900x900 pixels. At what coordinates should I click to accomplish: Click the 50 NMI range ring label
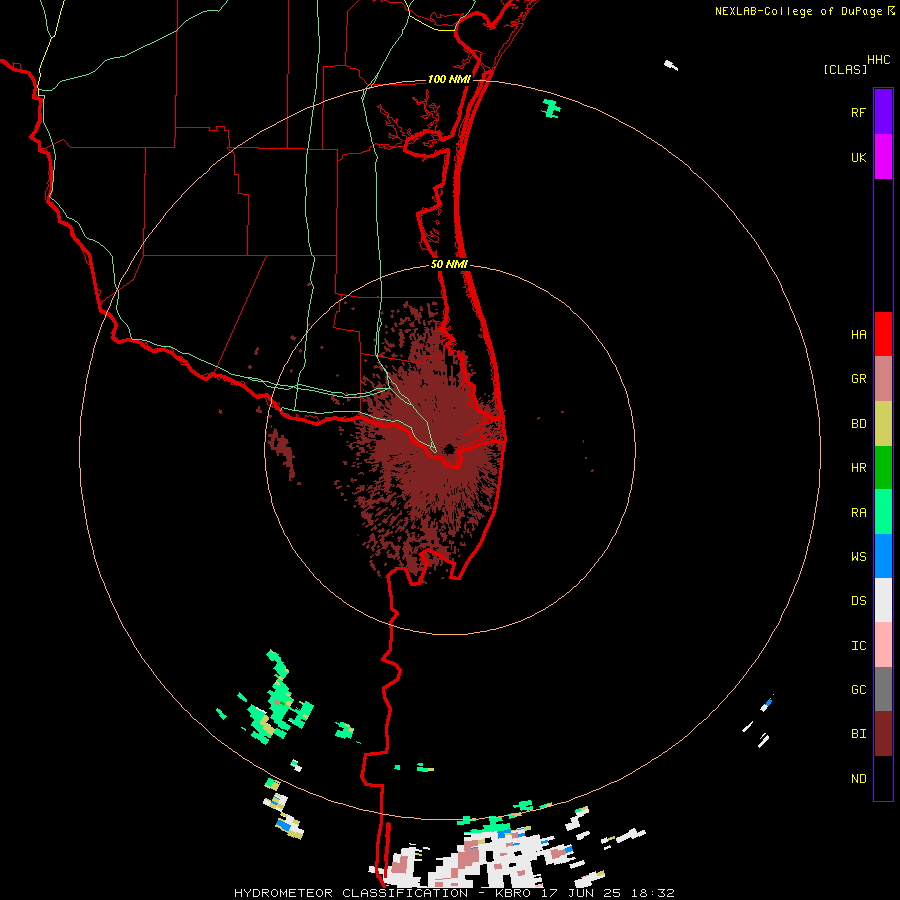(449, 265)
